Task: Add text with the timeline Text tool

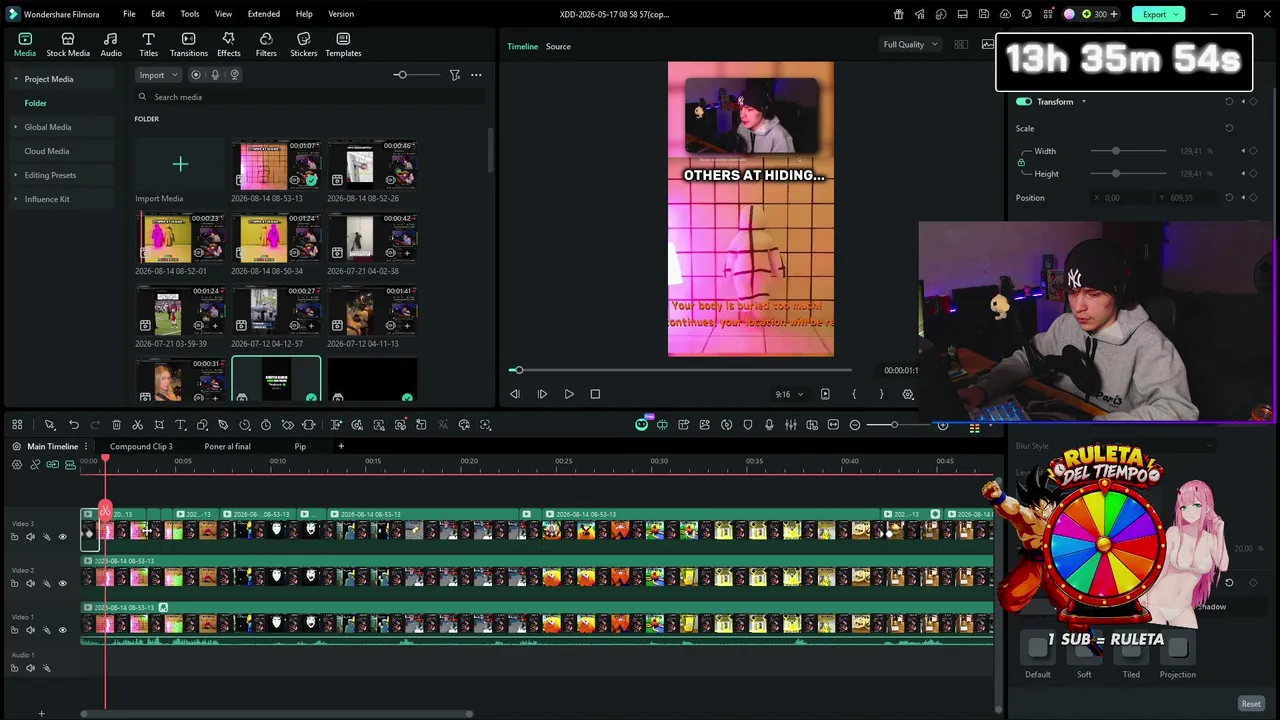Action: (x=181, y=425)
